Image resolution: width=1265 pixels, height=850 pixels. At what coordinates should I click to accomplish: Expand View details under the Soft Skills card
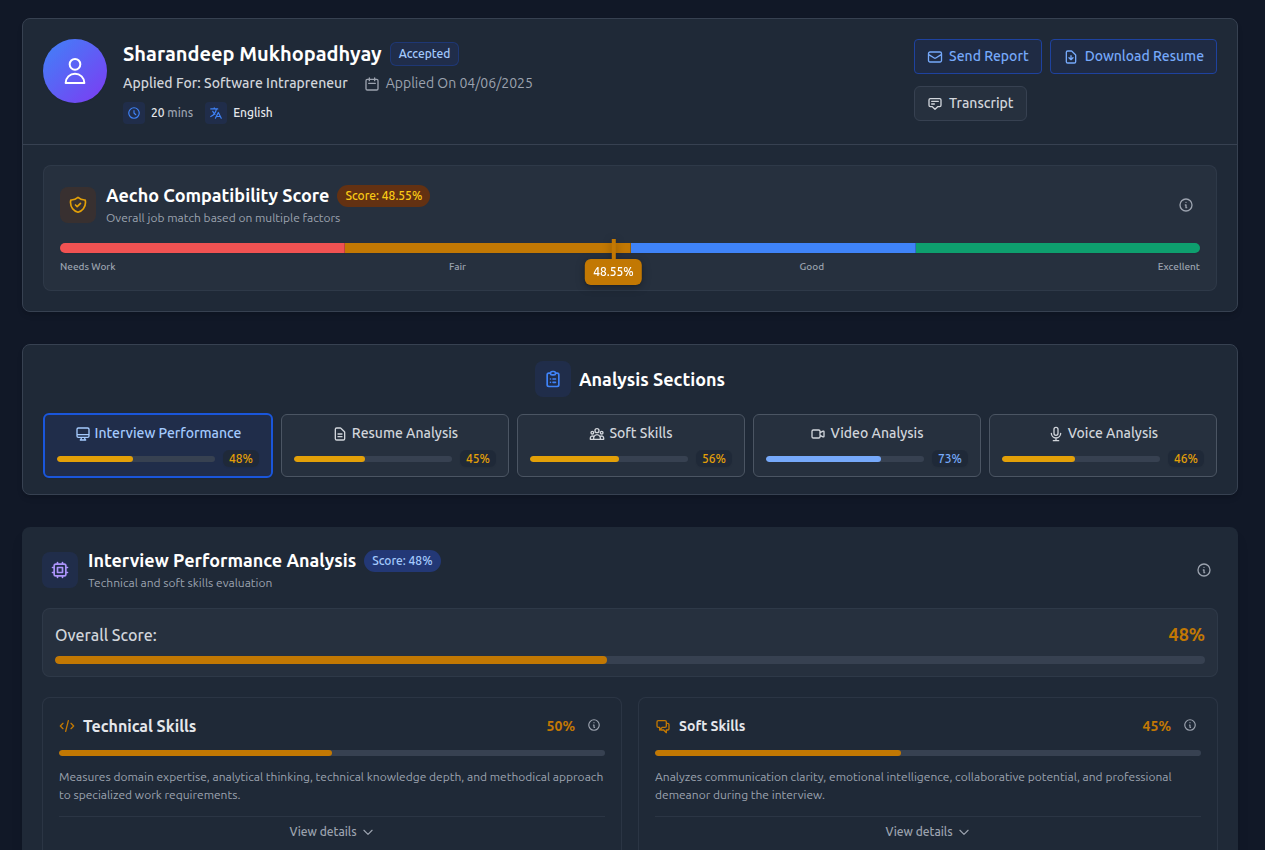(x=927, y=832)
